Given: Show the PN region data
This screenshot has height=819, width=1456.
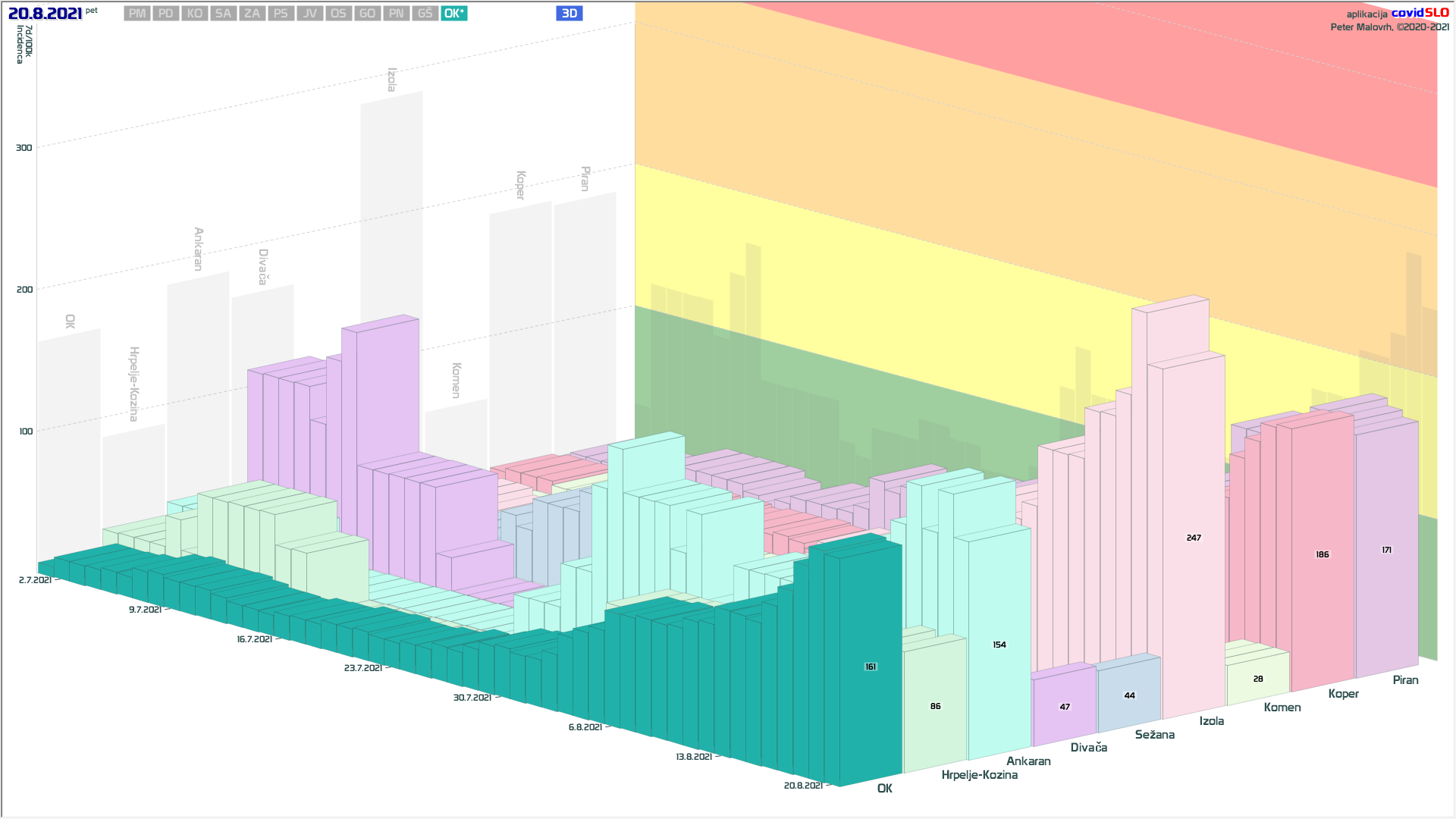Looking at the screenshot, I should pyautogui.click(x=397, y=14).
